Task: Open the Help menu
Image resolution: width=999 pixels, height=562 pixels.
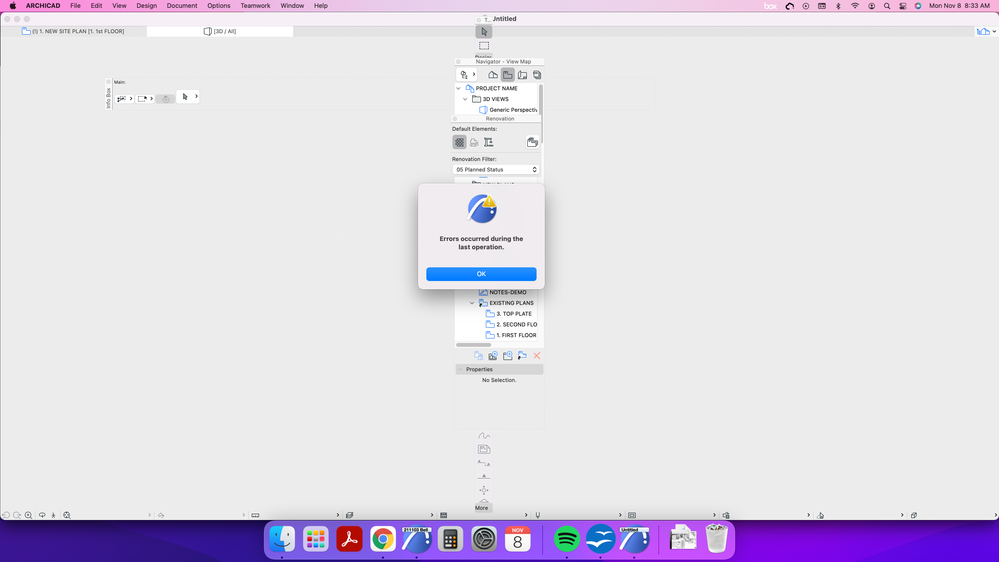Action: click(320, 6)
